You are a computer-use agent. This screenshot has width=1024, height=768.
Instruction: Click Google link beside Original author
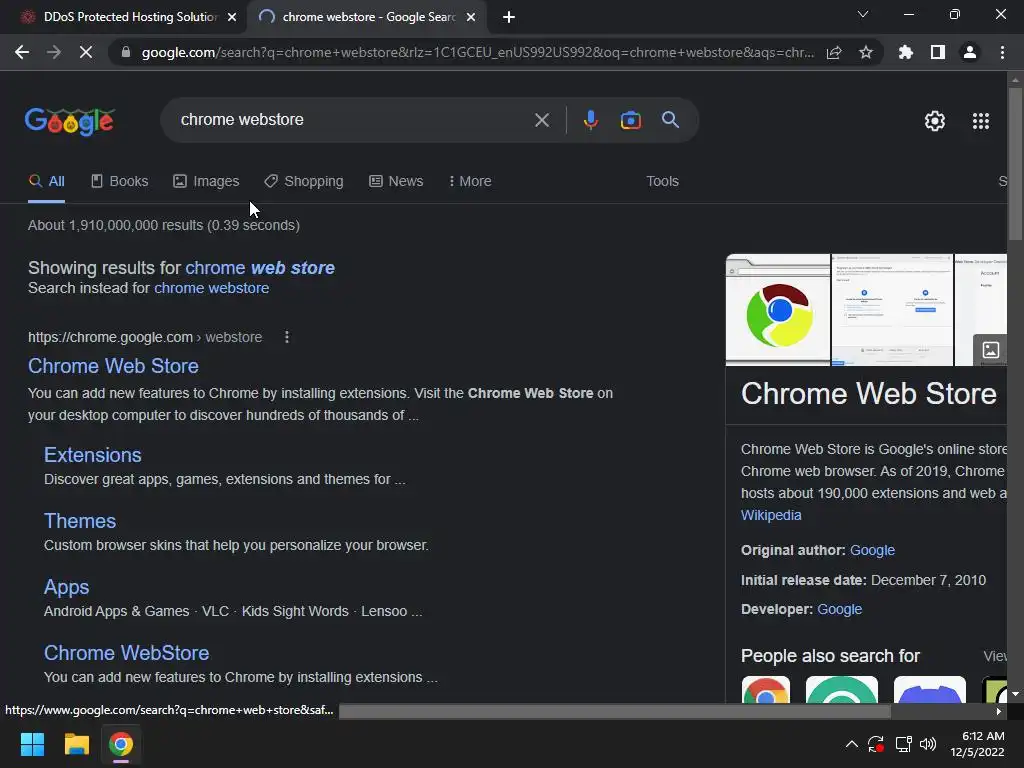pos(872,551)
